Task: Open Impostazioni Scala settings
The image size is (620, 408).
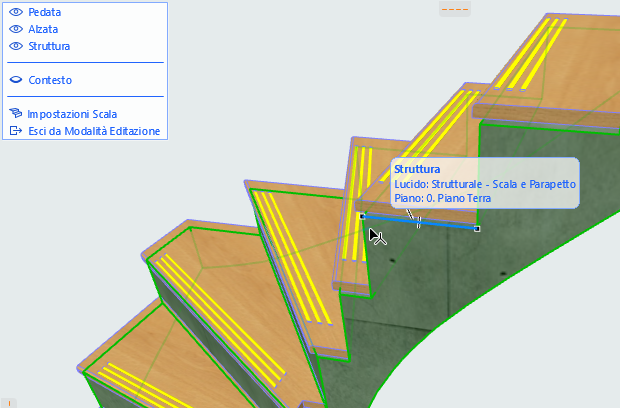Action: 72,114
